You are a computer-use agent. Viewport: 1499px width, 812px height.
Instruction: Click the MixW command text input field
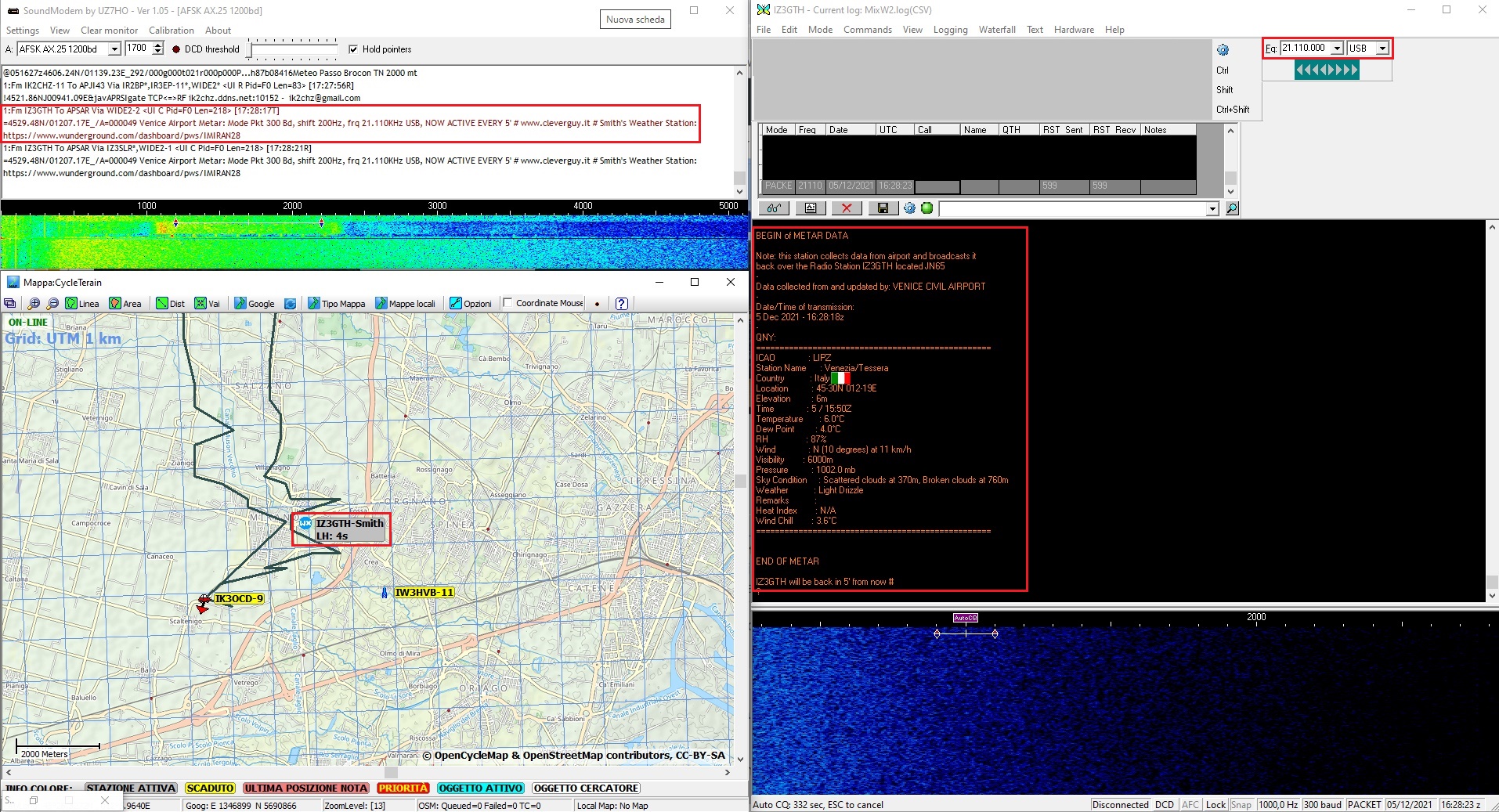point(1073,209)
